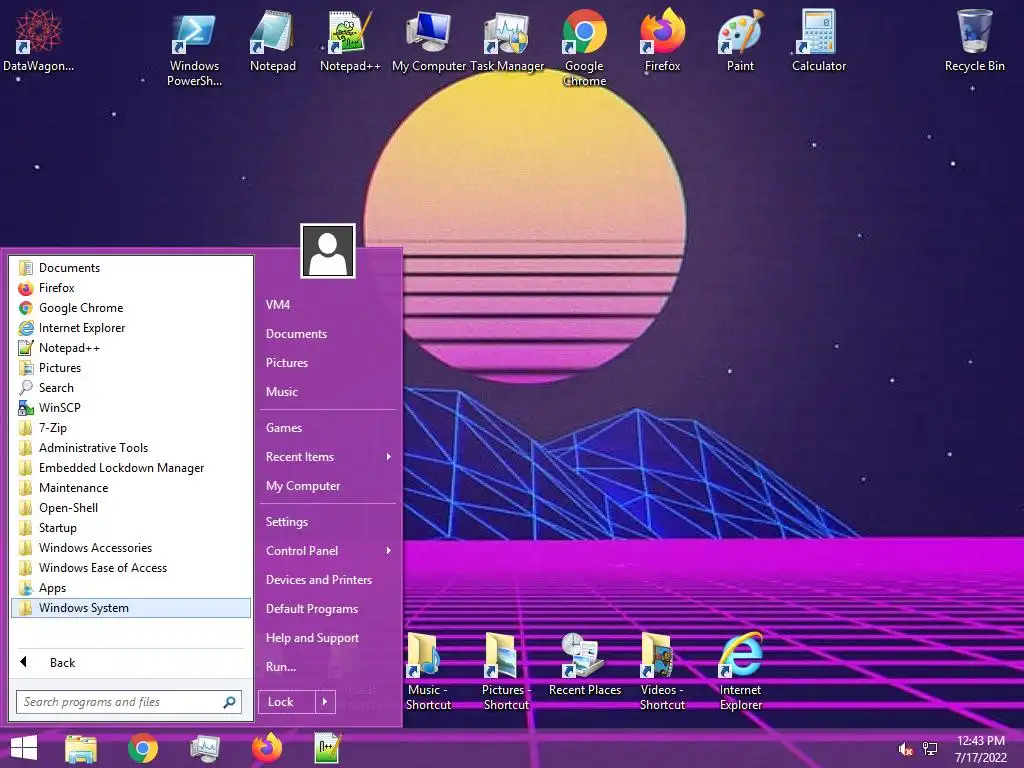The image size is (1024, 768).
Task: Open Videos - Shortcut desktop icon
Action: (662, 671)
